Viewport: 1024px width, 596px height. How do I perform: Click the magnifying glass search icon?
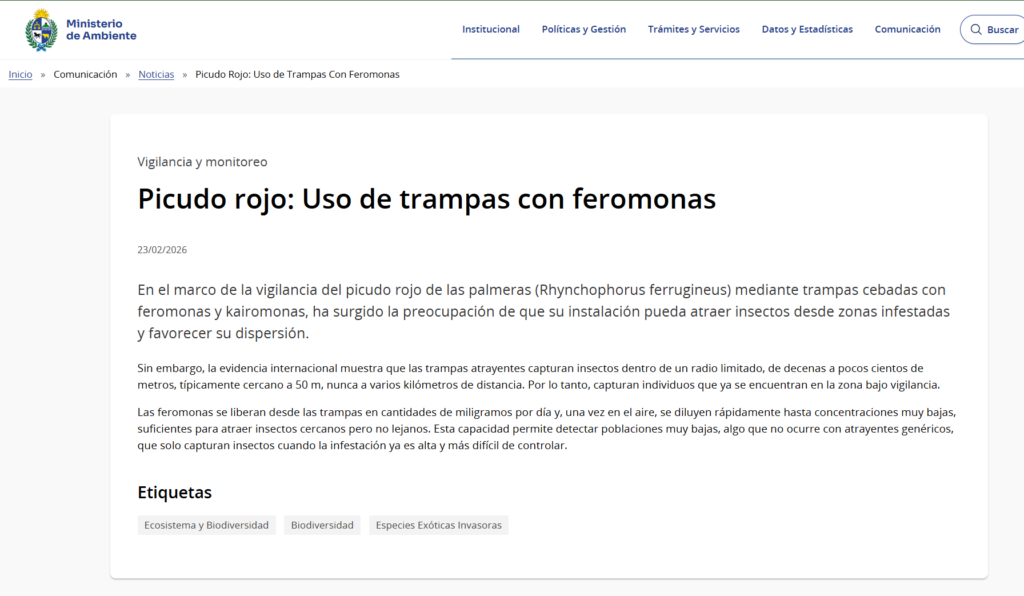tap(976, 30)
